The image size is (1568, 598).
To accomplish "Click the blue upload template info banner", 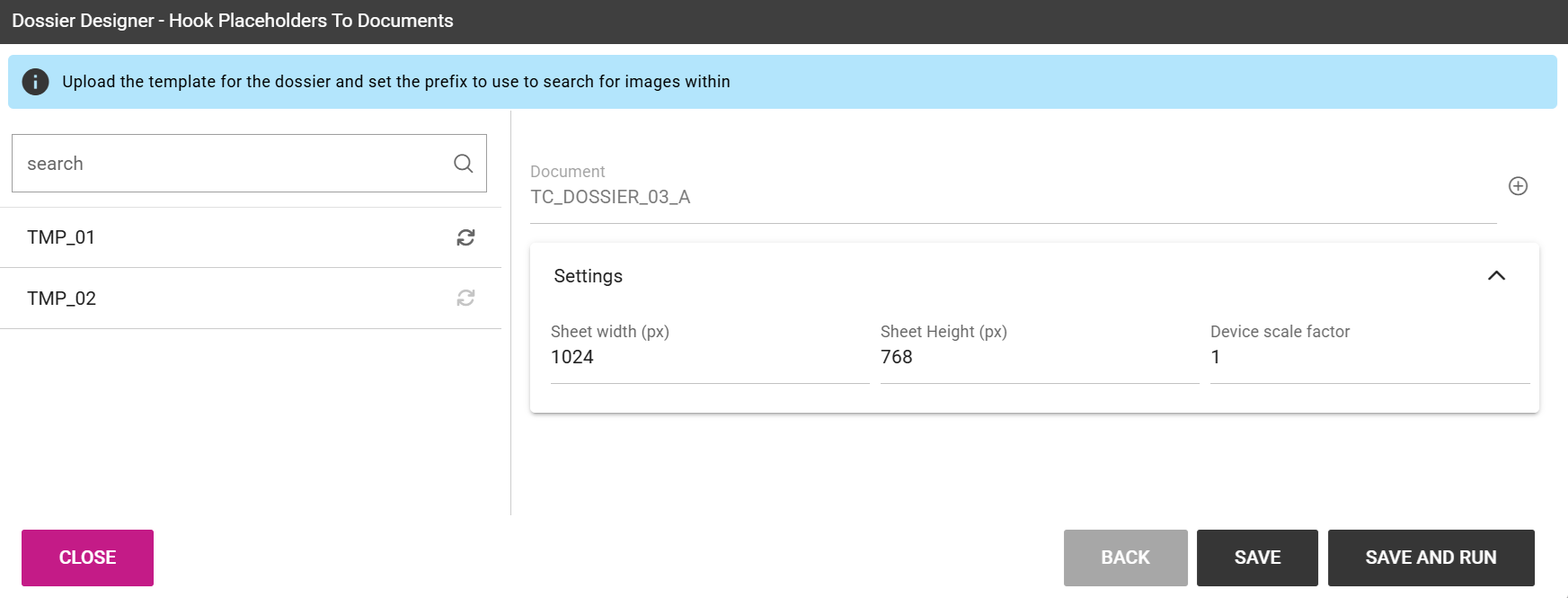I will coord(782,82).
